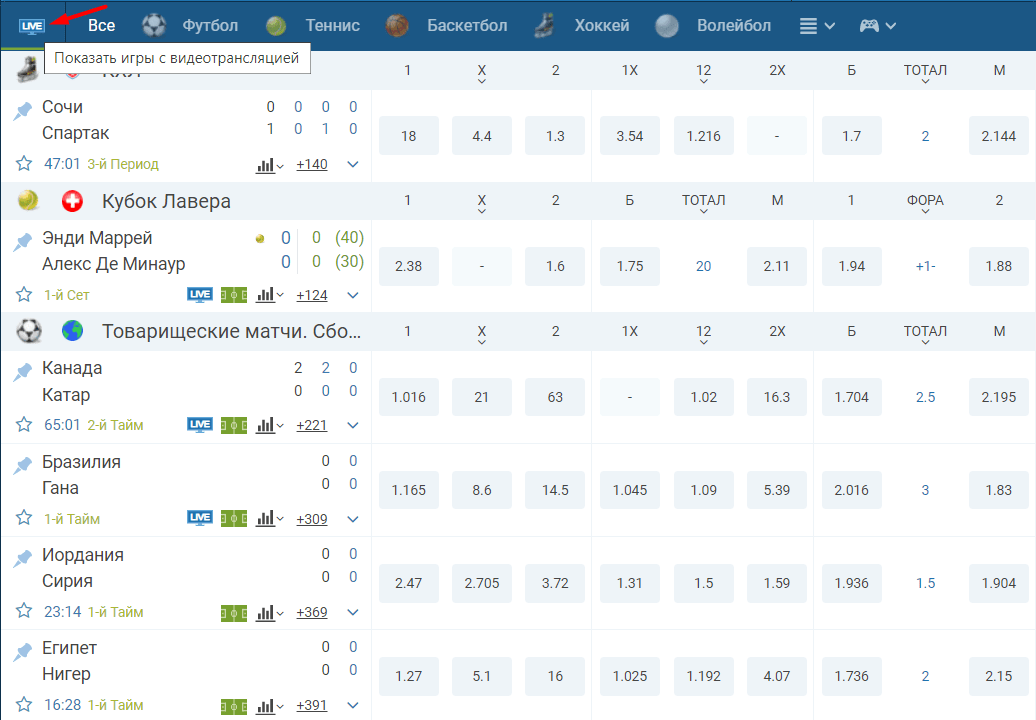This screenshot has height=720, width=1036.
Task: Pin the Канада vs Катар match
Action: 22,372
